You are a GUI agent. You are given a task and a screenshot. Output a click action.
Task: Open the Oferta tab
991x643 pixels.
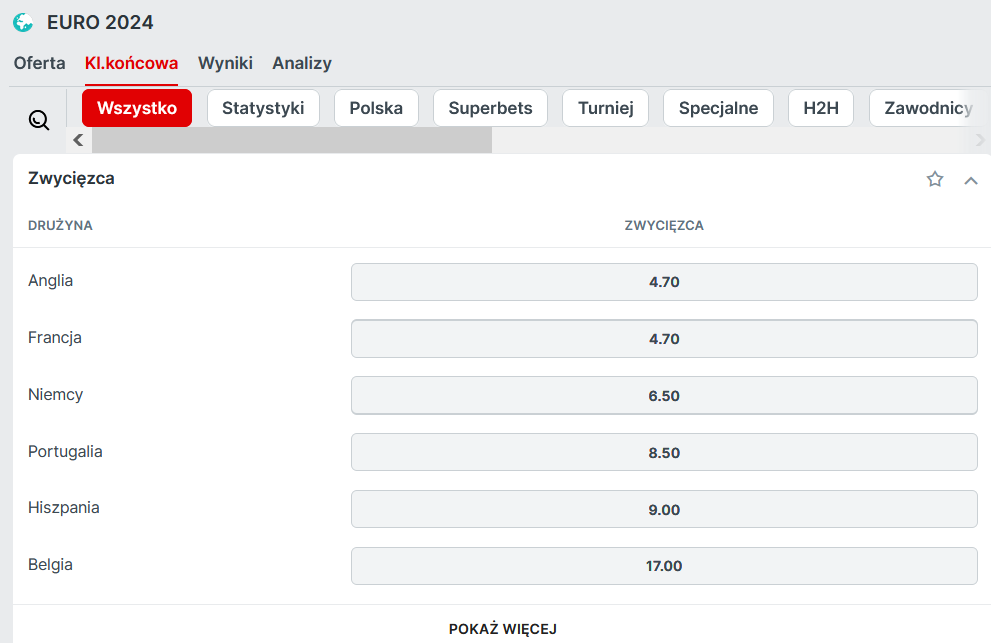[x=40, y=63]
